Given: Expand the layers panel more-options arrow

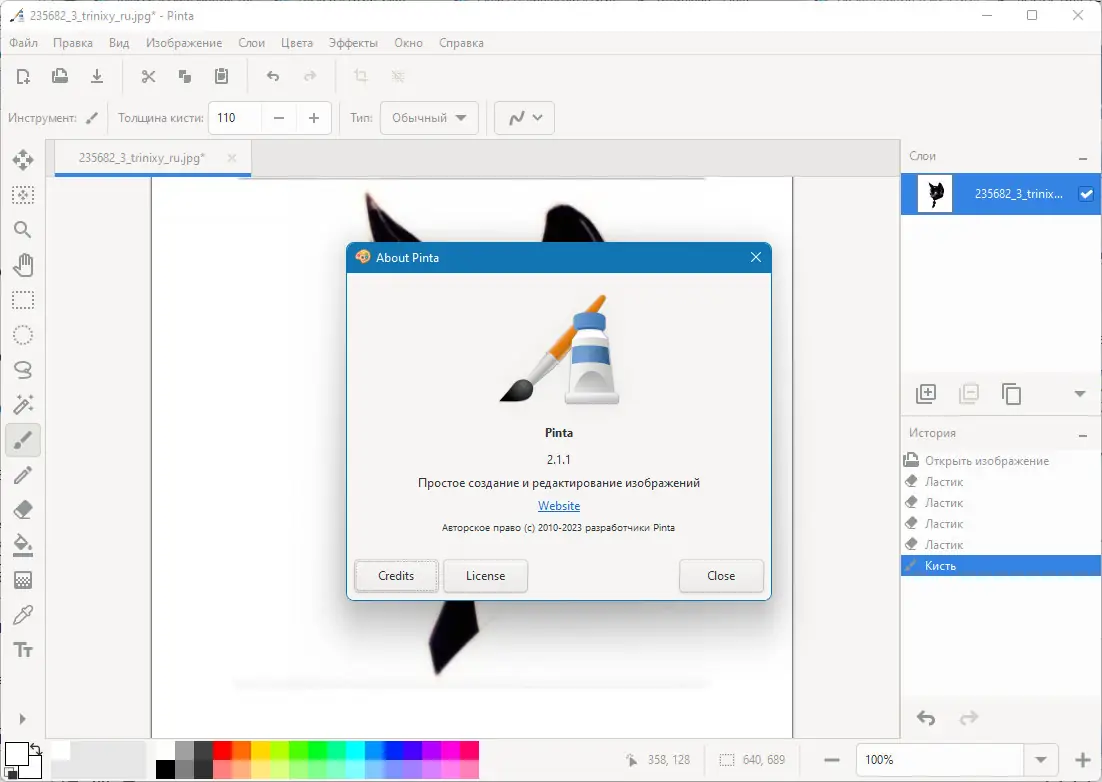Looking at the screenshot, I should [x=1080, y=393].
